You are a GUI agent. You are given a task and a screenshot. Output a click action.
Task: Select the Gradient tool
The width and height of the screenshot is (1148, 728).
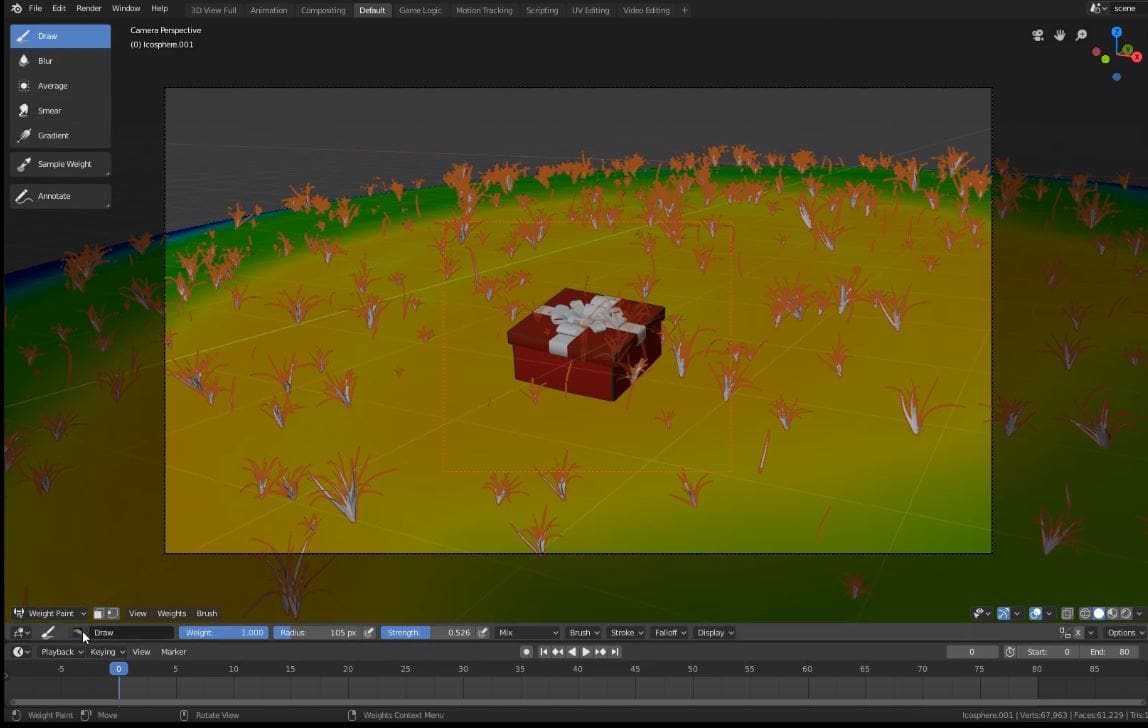(60, 135)
